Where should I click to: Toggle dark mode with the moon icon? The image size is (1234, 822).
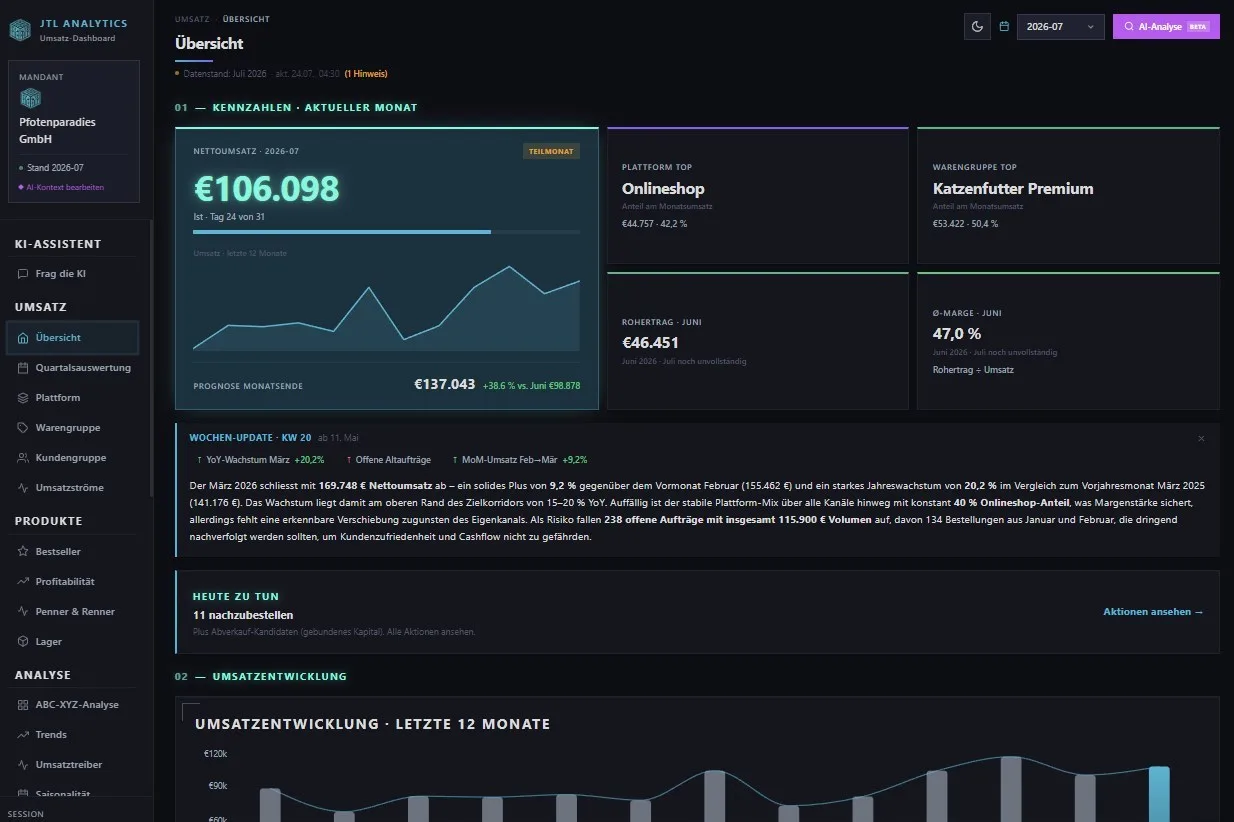pyautogui.click(x=977, y=27)
